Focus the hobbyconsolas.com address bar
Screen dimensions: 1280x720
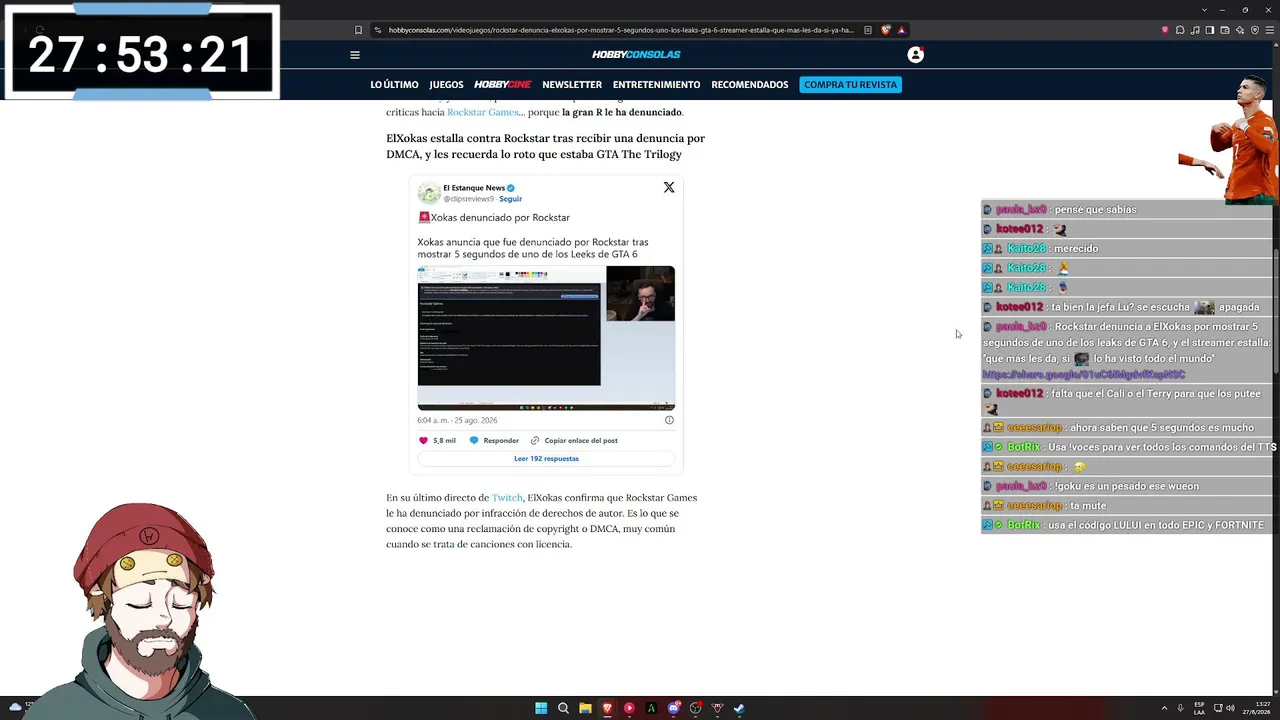(x=621, y=30)
